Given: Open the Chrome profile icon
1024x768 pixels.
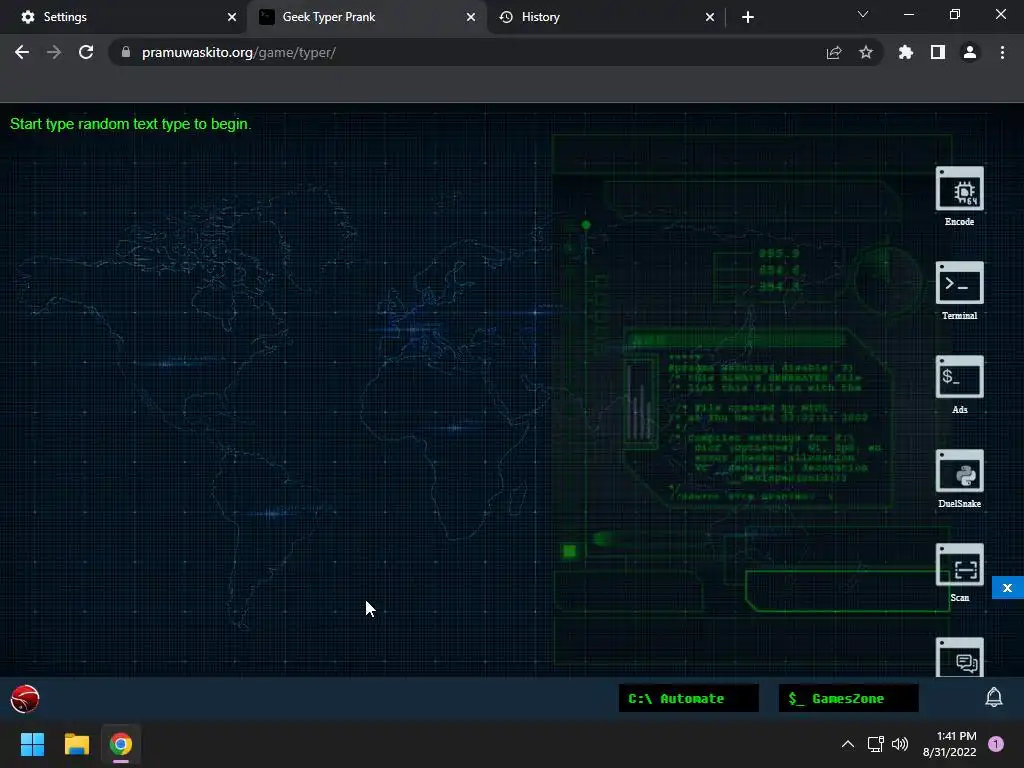Looking at the screenshot, I should (970, 52).
